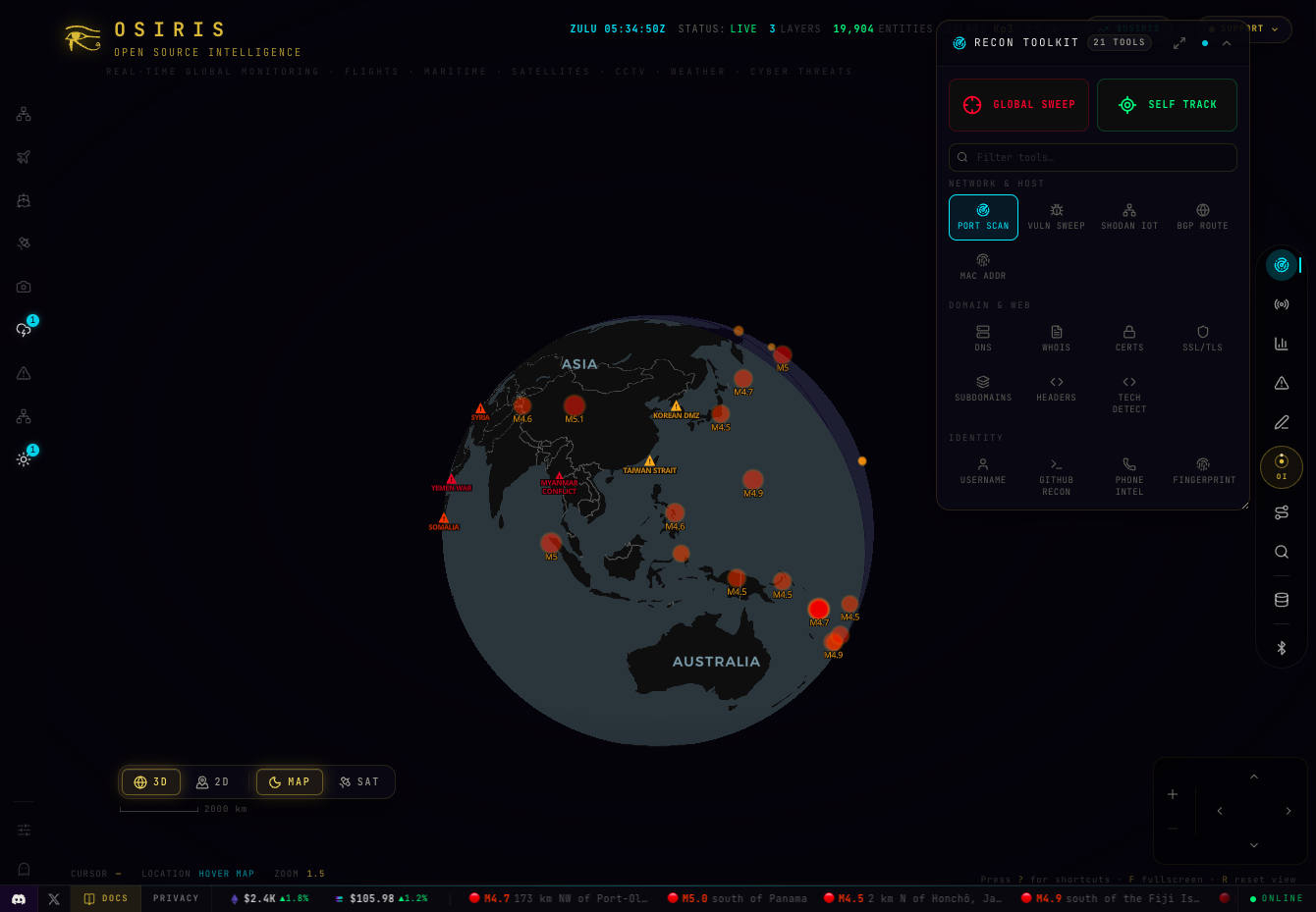1316x912 pixels.
Task: Open the flights layer airplane icon
Action: [x=24, y=157]
